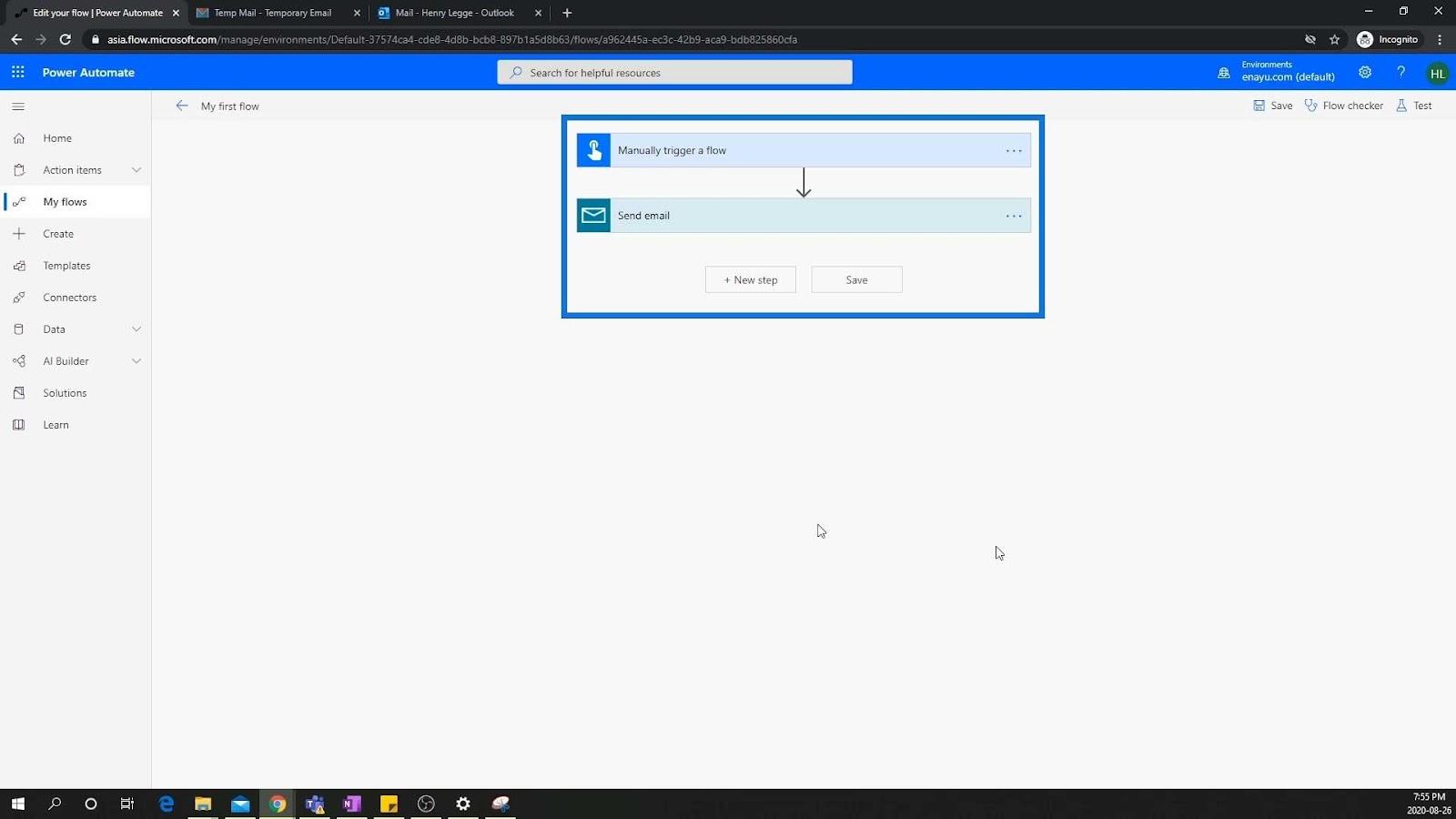
Task: Open more options for Manually trigger a flow
Action: click(x=1014, y=151)
